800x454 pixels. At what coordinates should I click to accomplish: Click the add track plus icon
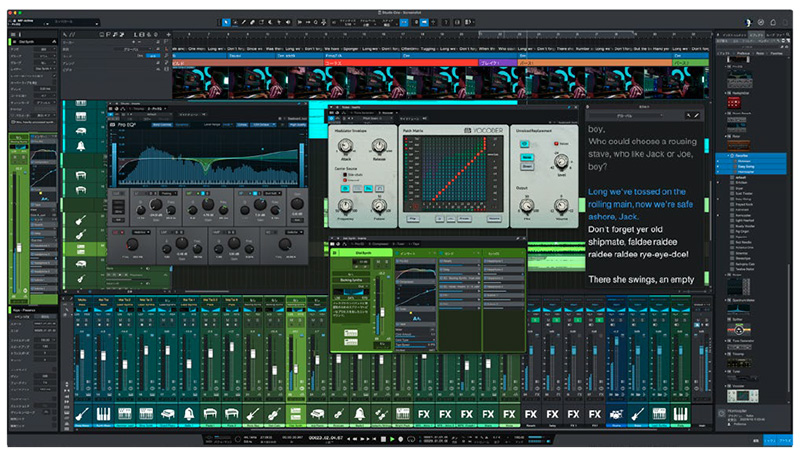[x=168, y=35]
